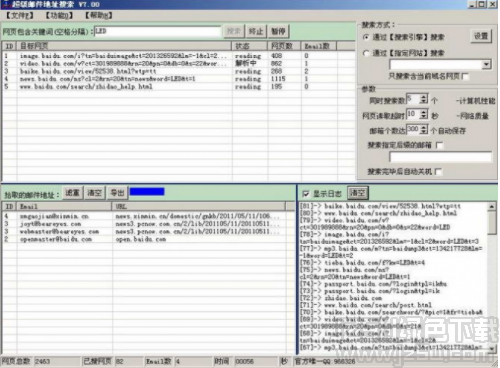This screenshot has height=368, width=500.
Task: Click the 终止 stop button
Action: [x=256, y=31]
